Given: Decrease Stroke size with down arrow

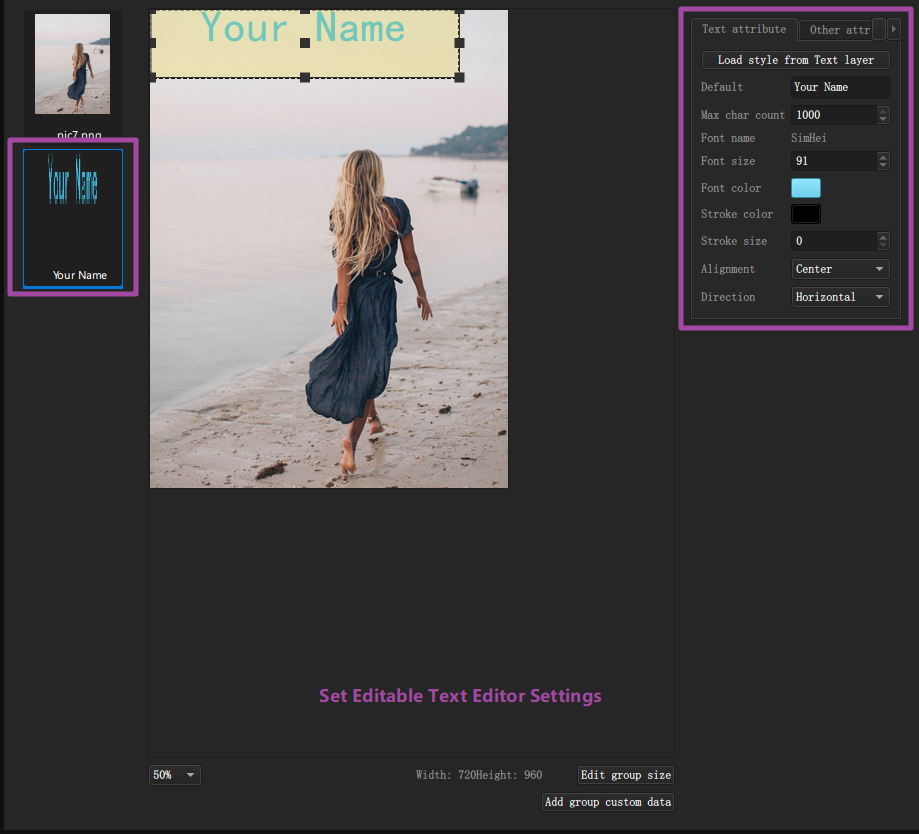Looking at the screenshot, I should coord(883,246).
